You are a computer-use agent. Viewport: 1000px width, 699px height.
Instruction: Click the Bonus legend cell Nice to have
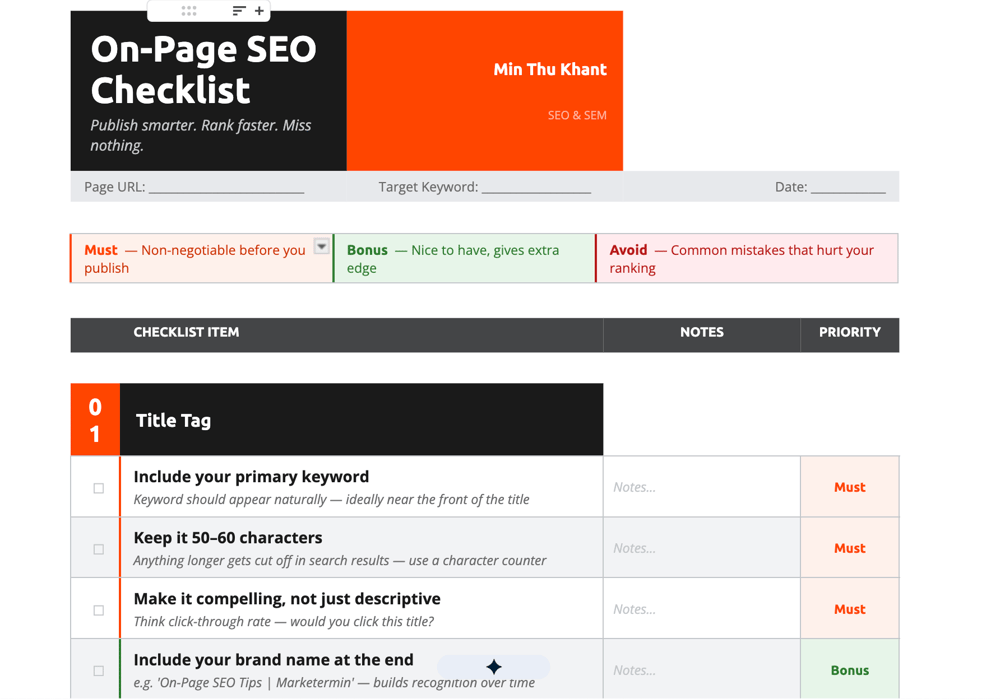(464, 258)
